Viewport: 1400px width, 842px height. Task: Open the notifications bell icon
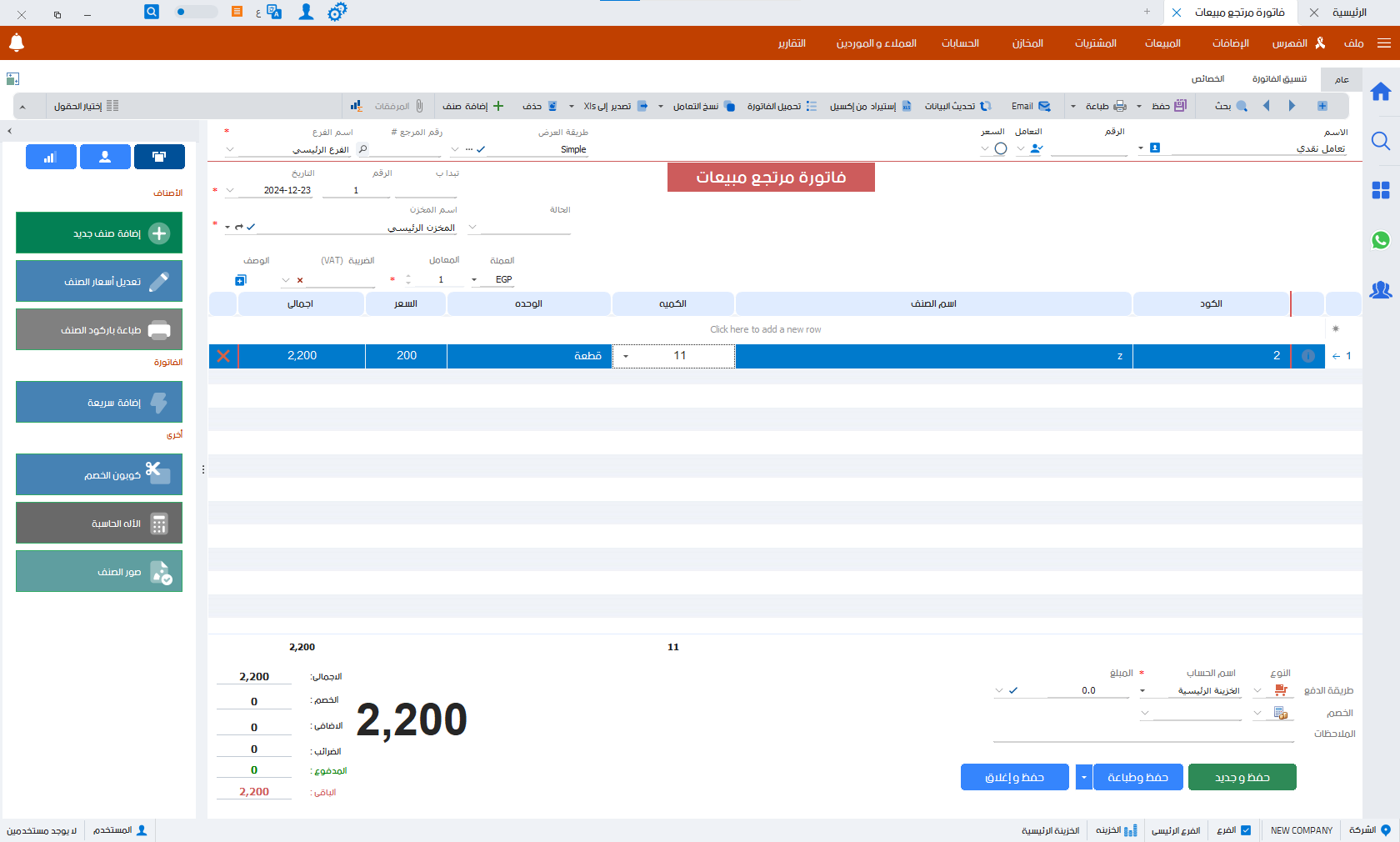coord(17,43)
